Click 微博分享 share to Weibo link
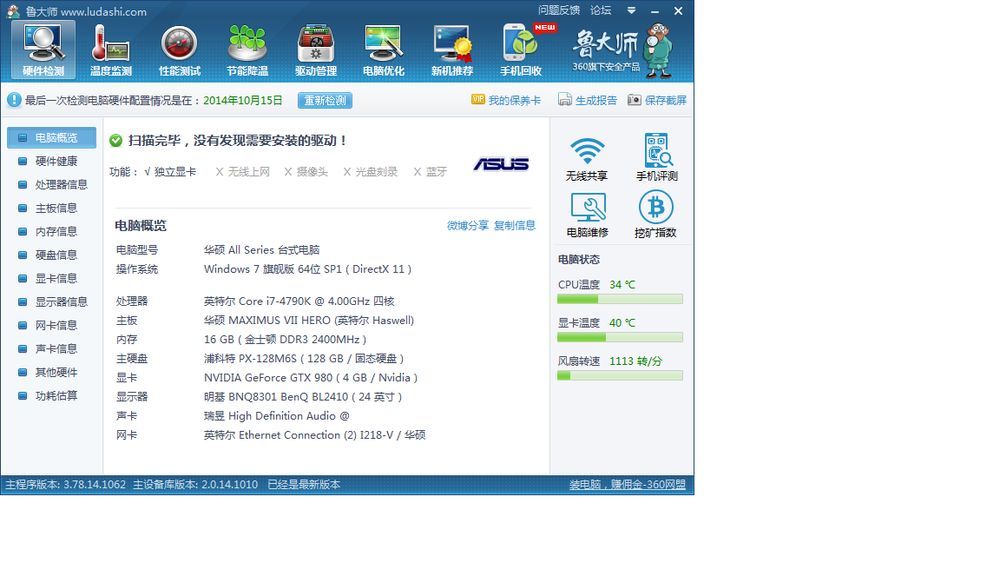The image size is (1000, 563). [x=467, y=225]
